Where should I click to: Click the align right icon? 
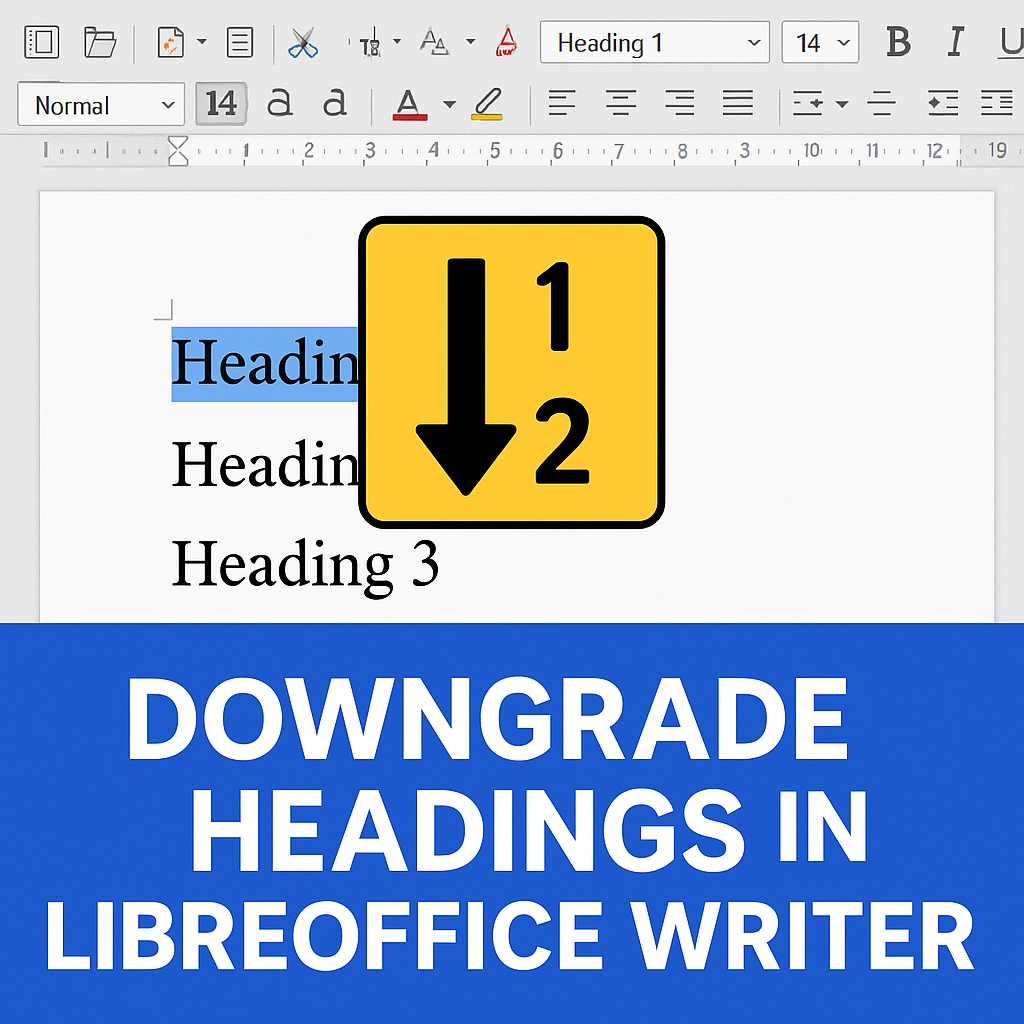(x=680, y=103)
